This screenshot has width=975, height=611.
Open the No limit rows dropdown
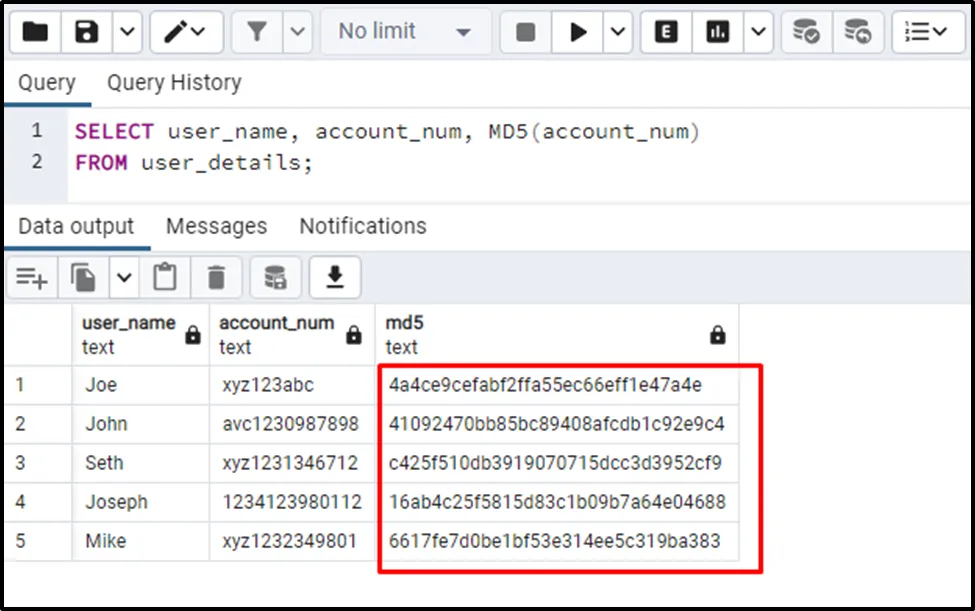pos(404,32)
